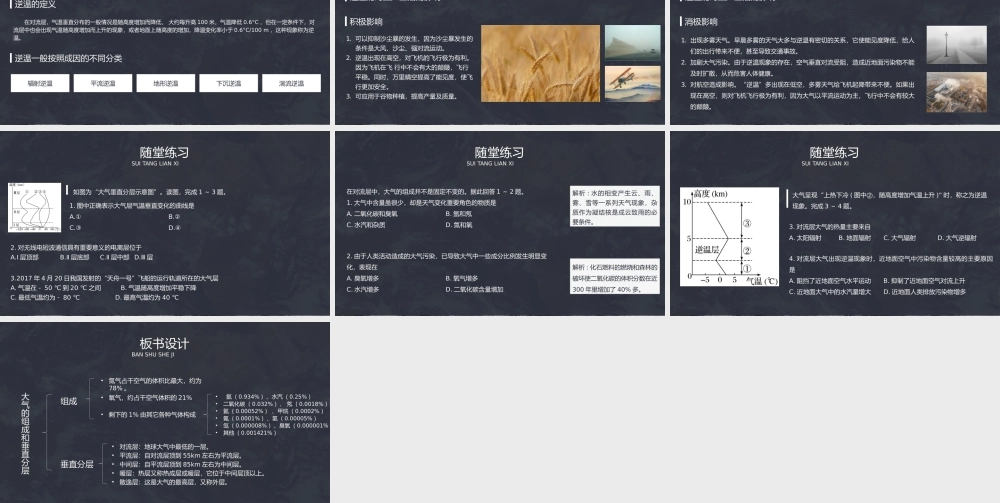Screen dimensions: 1000x503
Task: Select the polluted city aerial photo
Action: 956,92
